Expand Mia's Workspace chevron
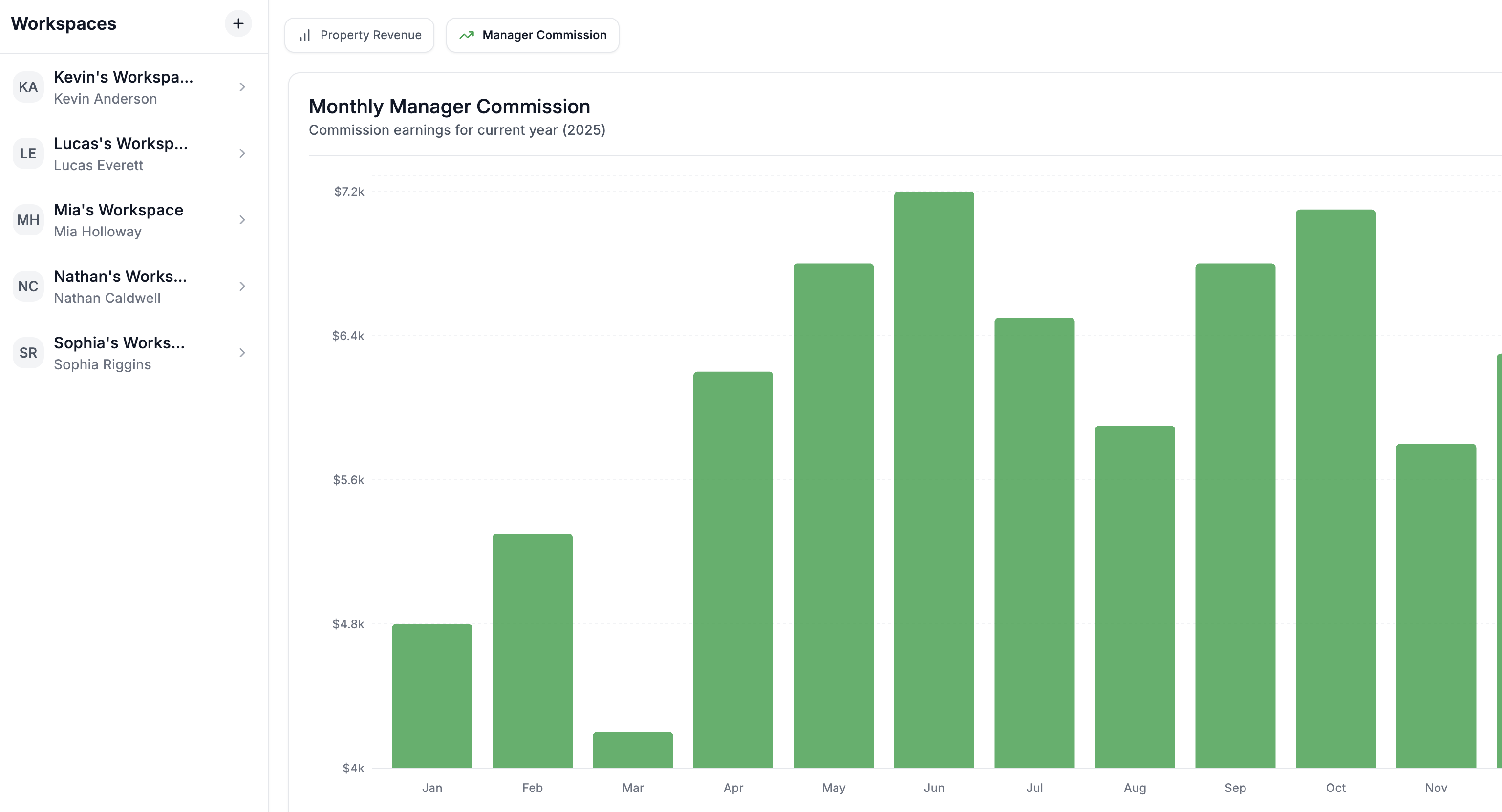 242,220
